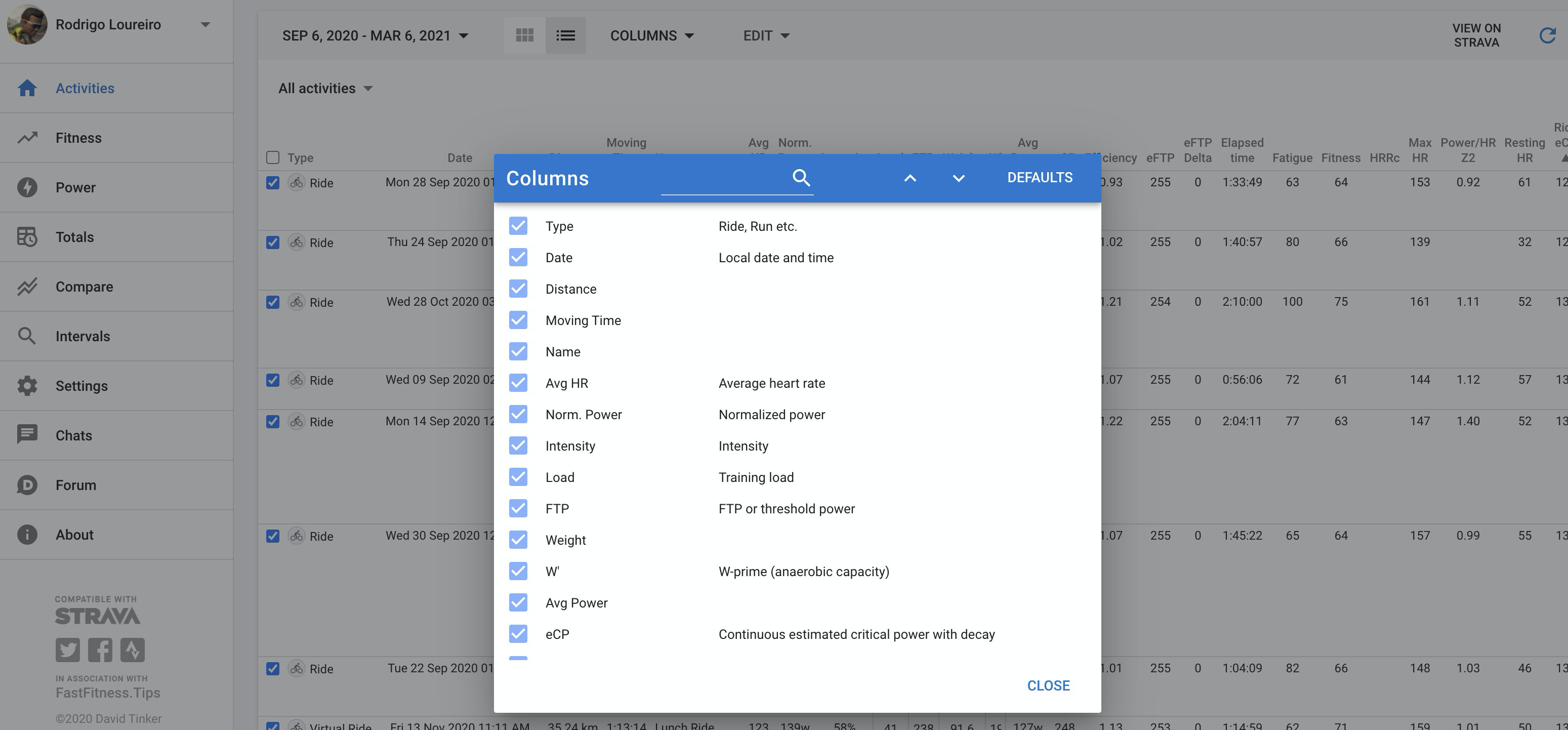
Task: Toggle the Avg HR column checkbox
Action: click(518, 383)
